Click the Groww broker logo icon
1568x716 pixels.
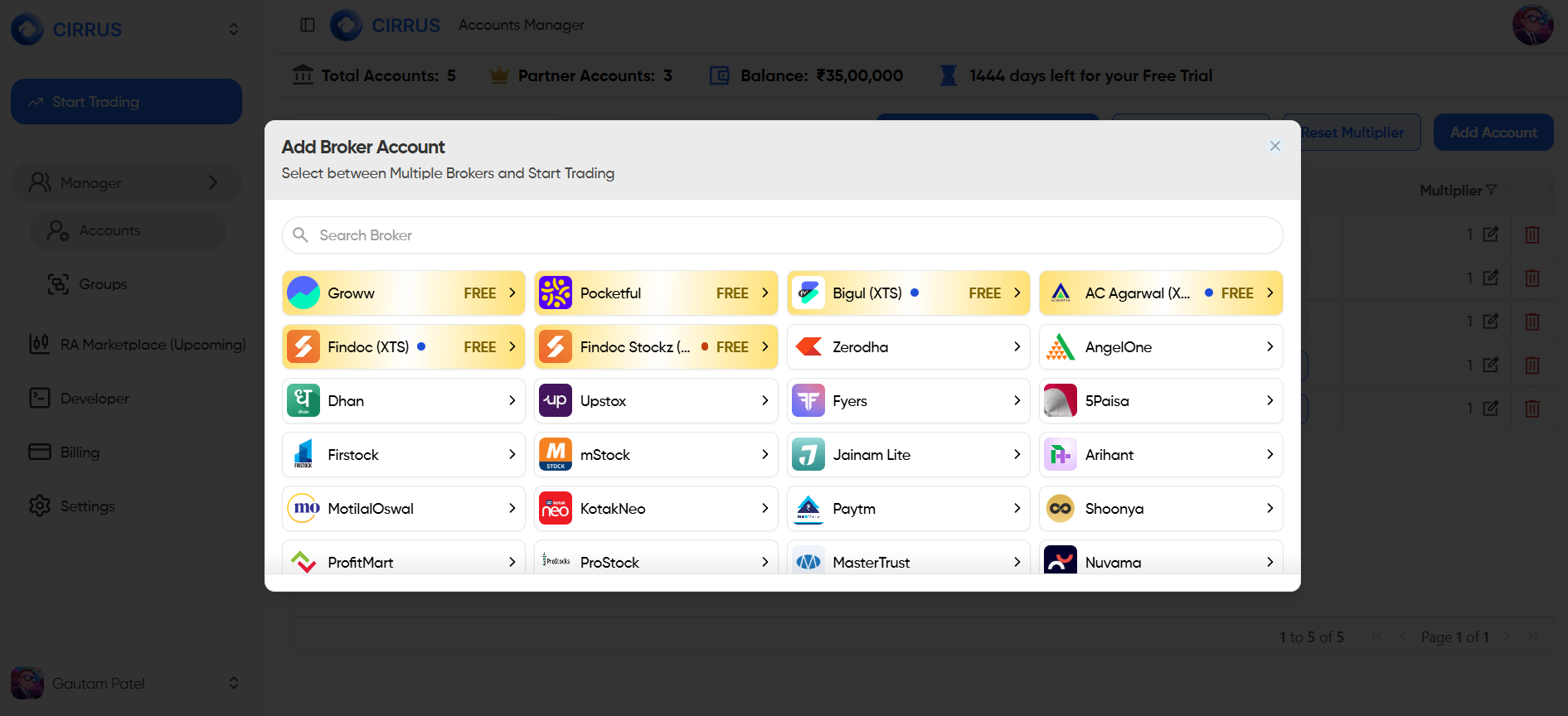[x=303, y=293]
